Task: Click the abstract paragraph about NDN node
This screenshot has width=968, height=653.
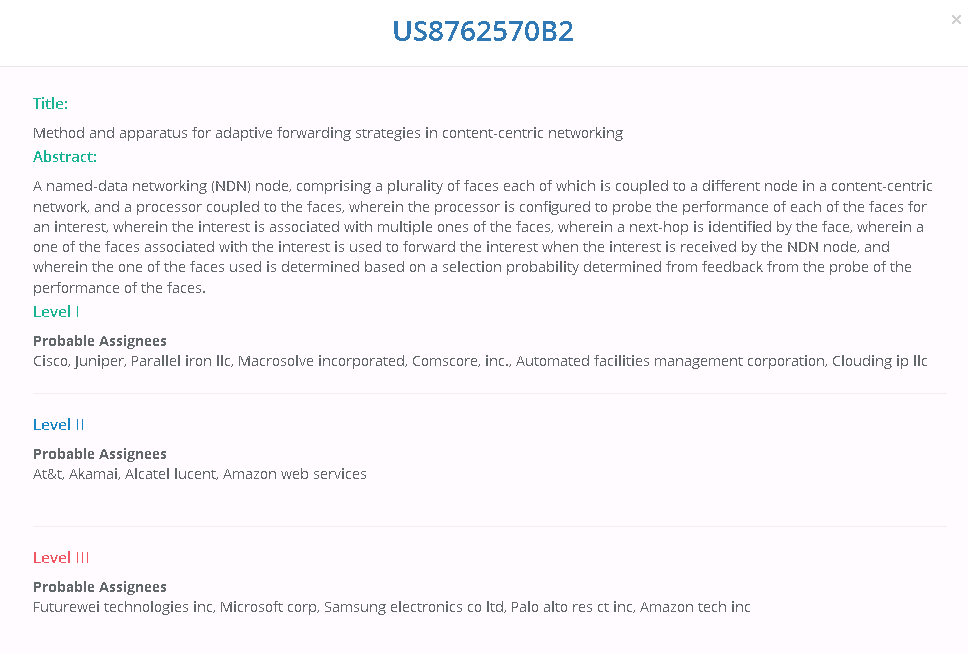Action: pos(483,236)
